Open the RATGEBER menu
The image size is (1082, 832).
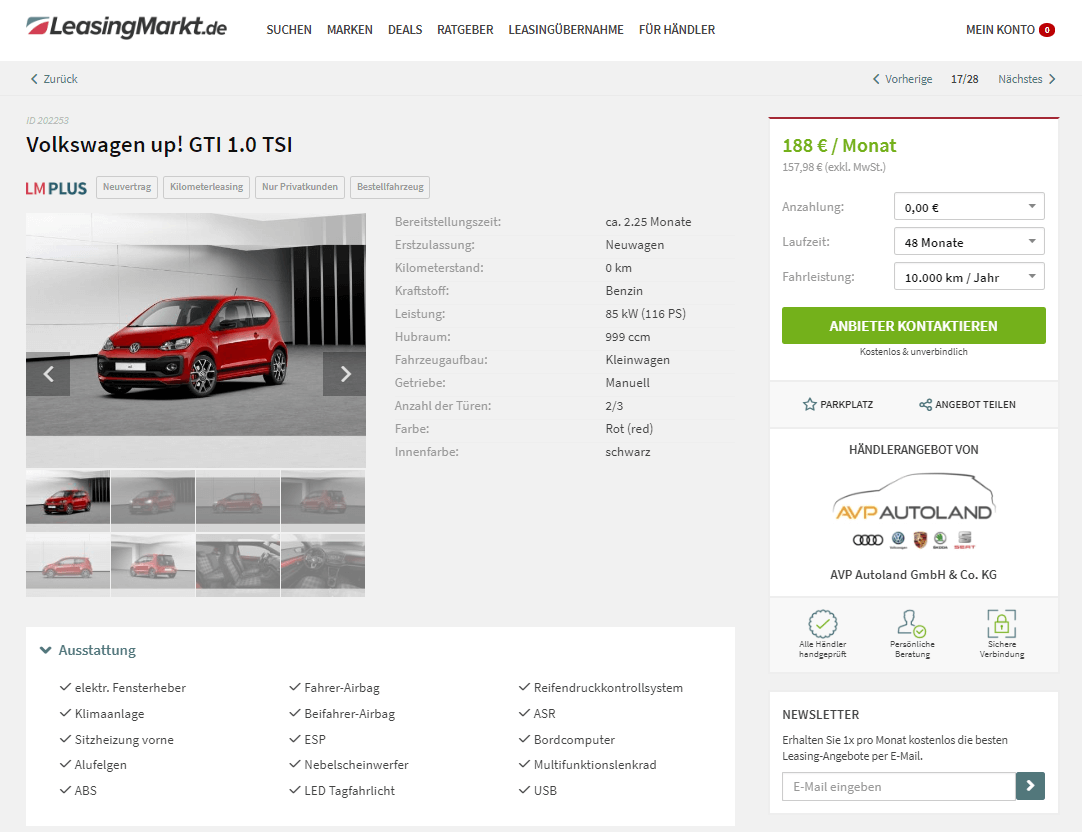[x=465, y=30]
